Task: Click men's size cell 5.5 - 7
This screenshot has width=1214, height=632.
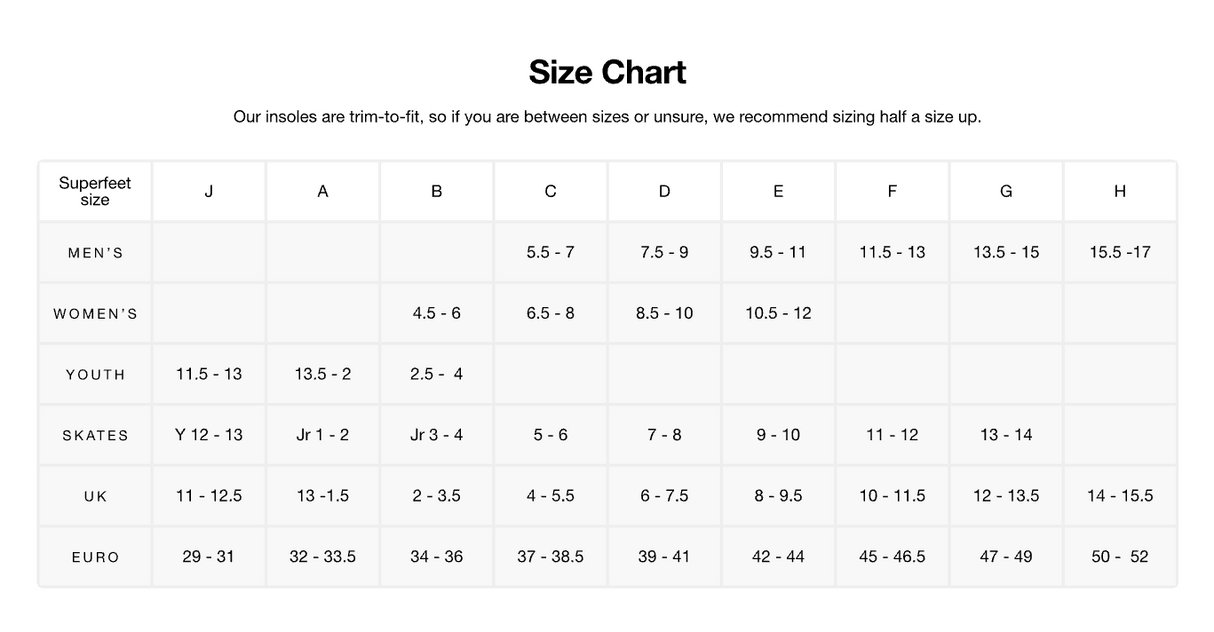Action: (x=550, y=252)
